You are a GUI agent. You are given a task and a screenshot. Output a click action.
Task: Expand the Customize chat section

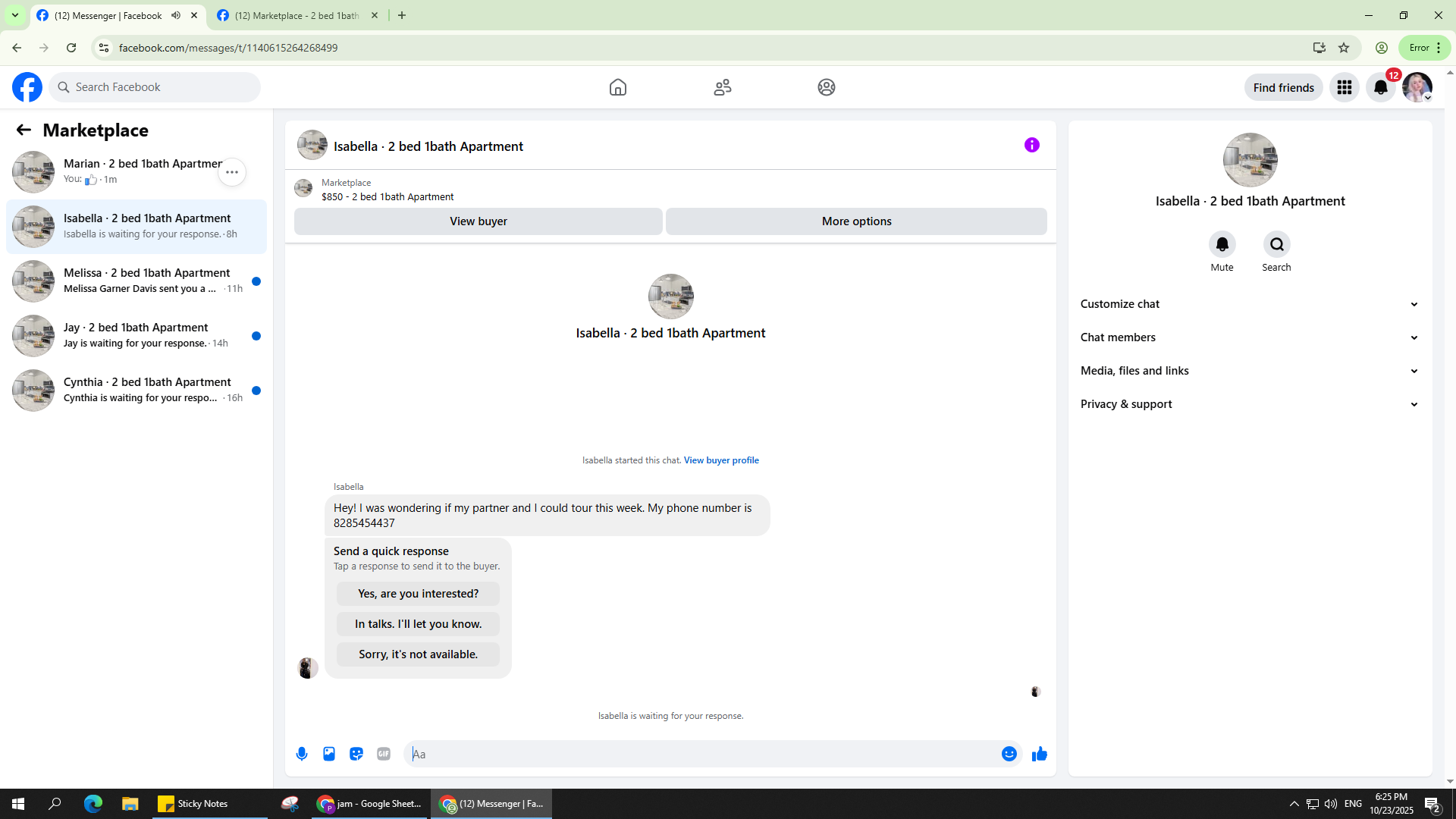(x=1249, y=304)
